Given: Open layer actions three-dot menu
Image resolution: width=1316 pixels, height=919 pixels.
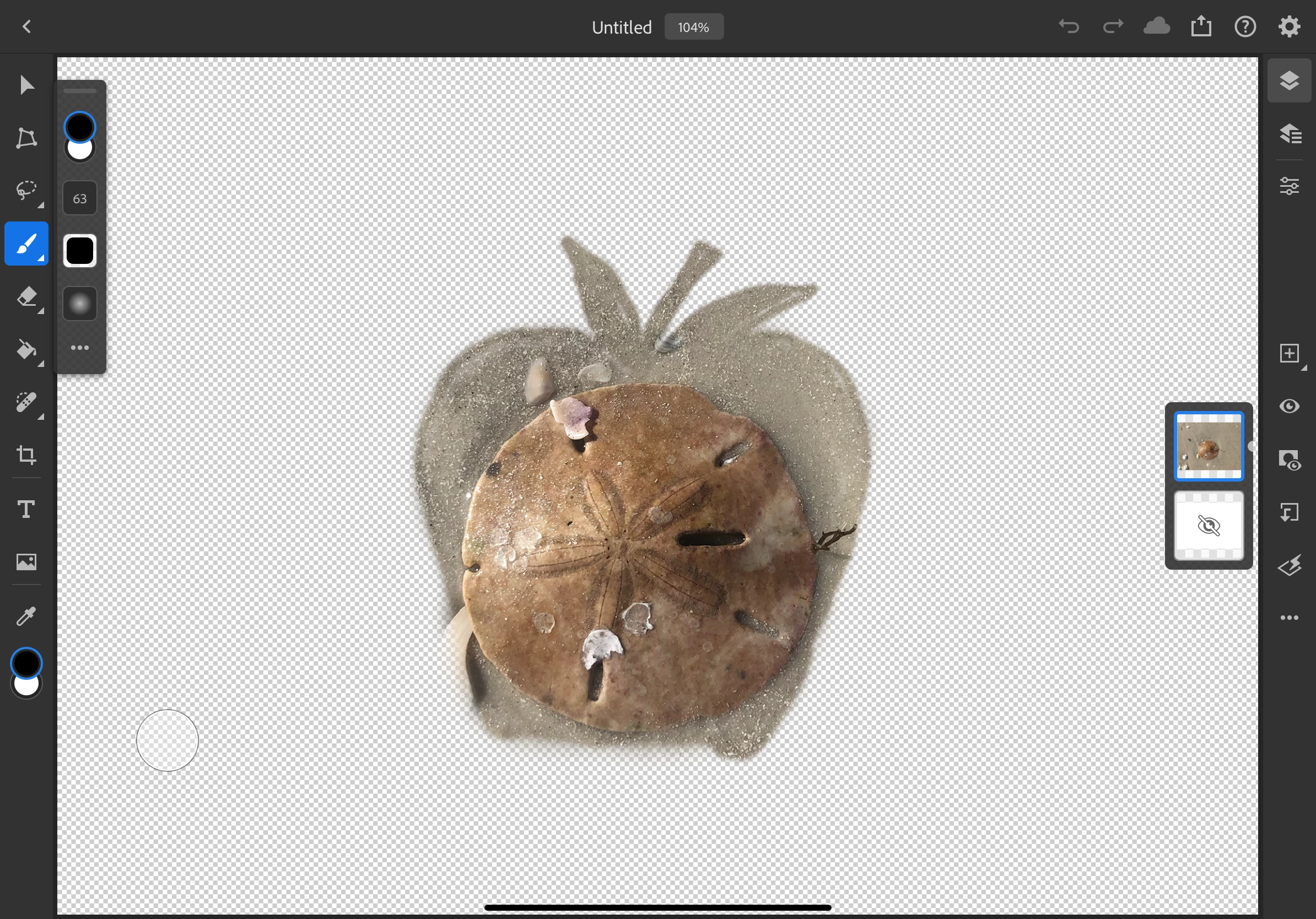Looking at the screenshot, I should point(1289,618).
